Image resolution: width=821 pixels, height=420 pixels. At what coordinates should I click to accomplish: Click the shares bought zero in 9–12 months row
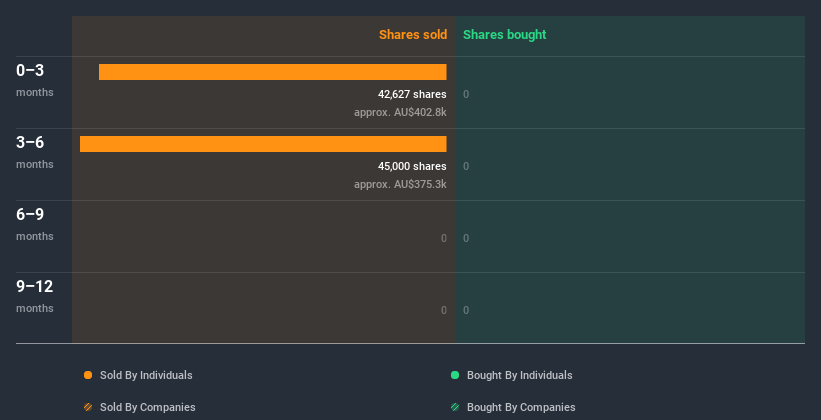coord(466,310)
